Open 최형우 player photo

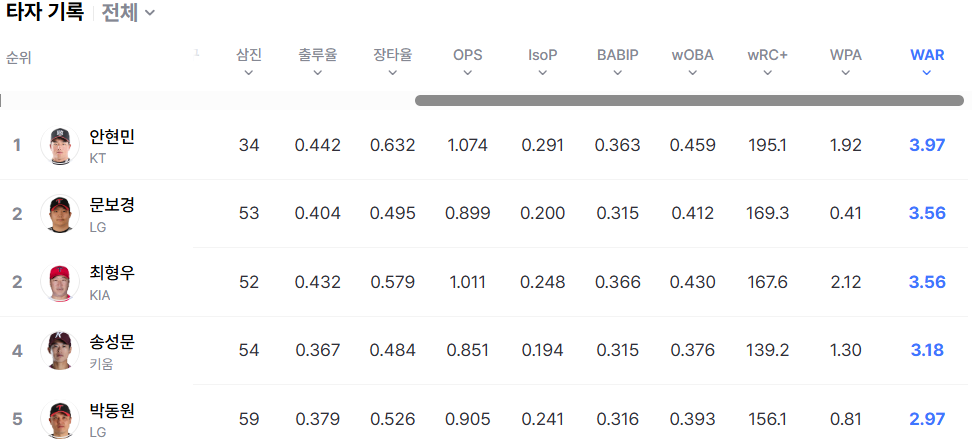coord(60,282)
